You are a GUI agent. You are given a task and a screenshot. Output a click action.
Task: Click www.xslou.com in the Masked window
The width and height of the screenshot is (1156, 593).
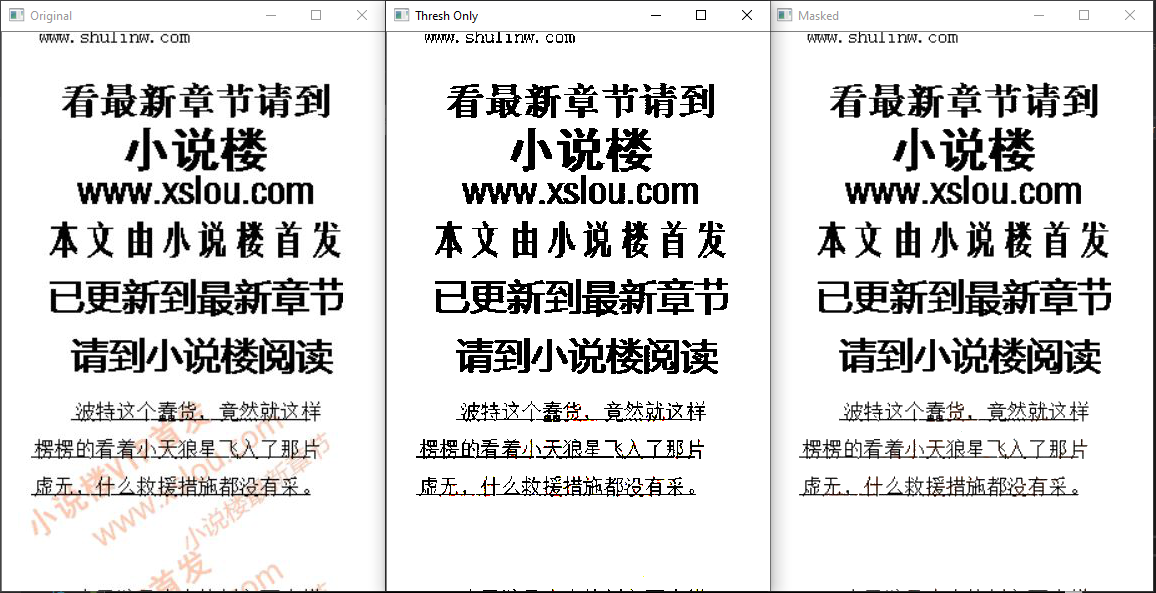click(964, 193)
